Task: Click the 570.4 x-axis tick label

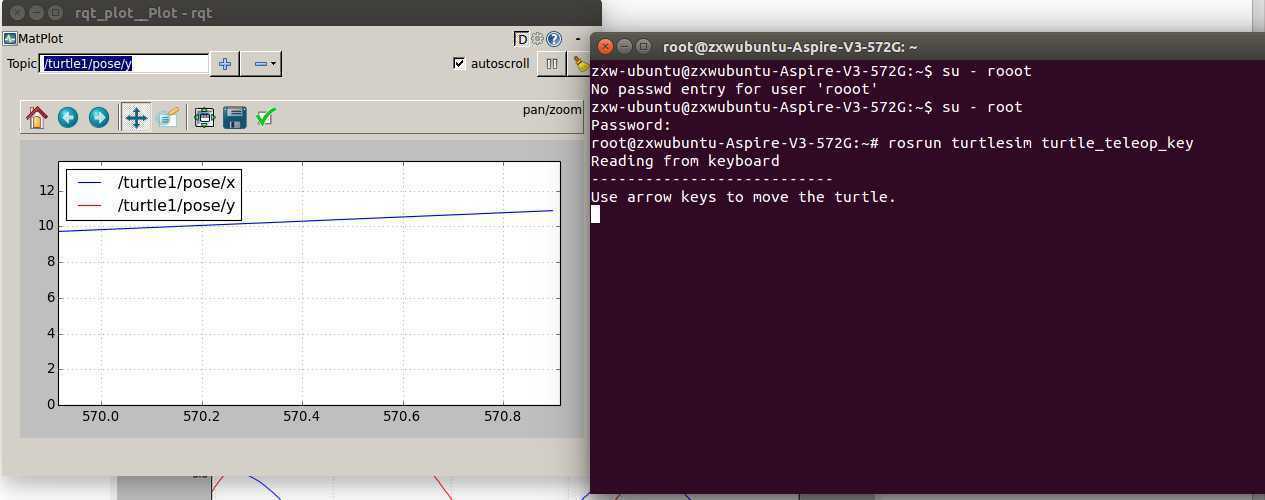Action: [301, 417]
